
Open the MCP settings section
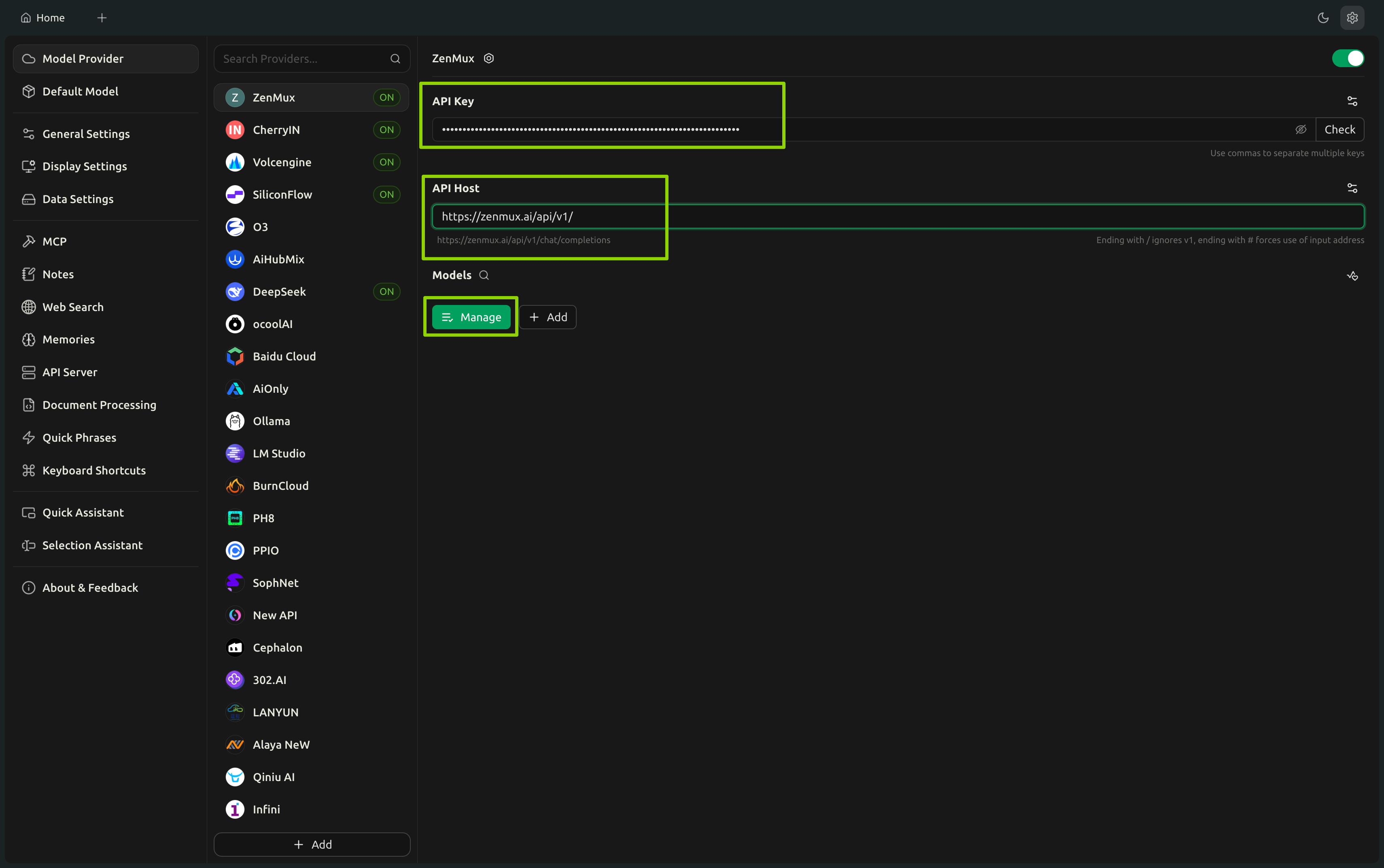click(106, 242)
